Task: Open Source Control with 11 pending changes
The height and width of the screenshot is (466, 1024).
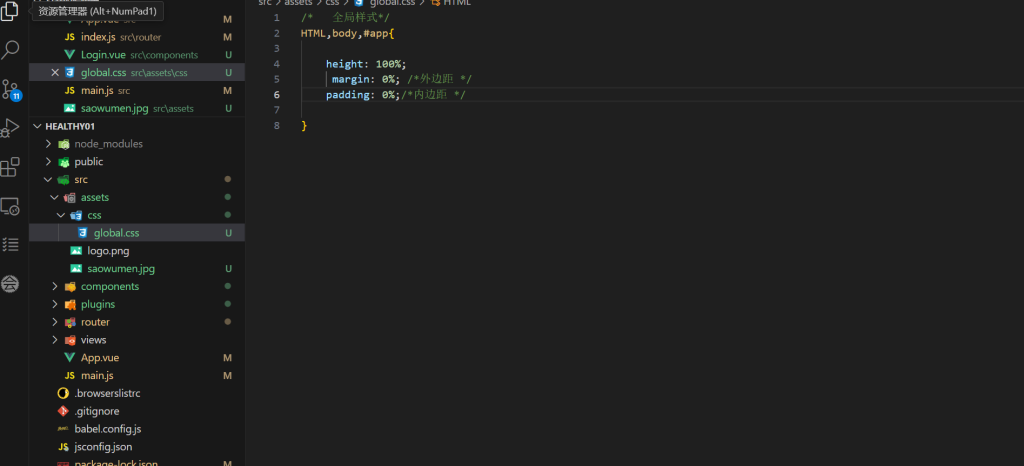Action: 11,89
